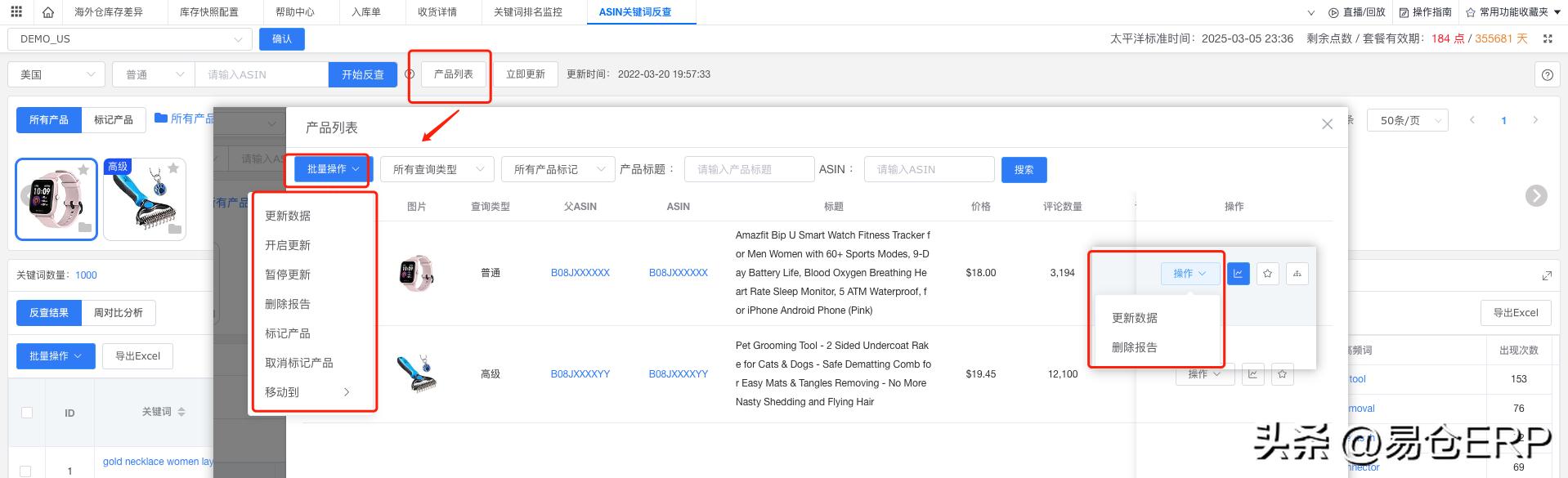Click the folder icon on the watch thumbnail

coord(85,228)
